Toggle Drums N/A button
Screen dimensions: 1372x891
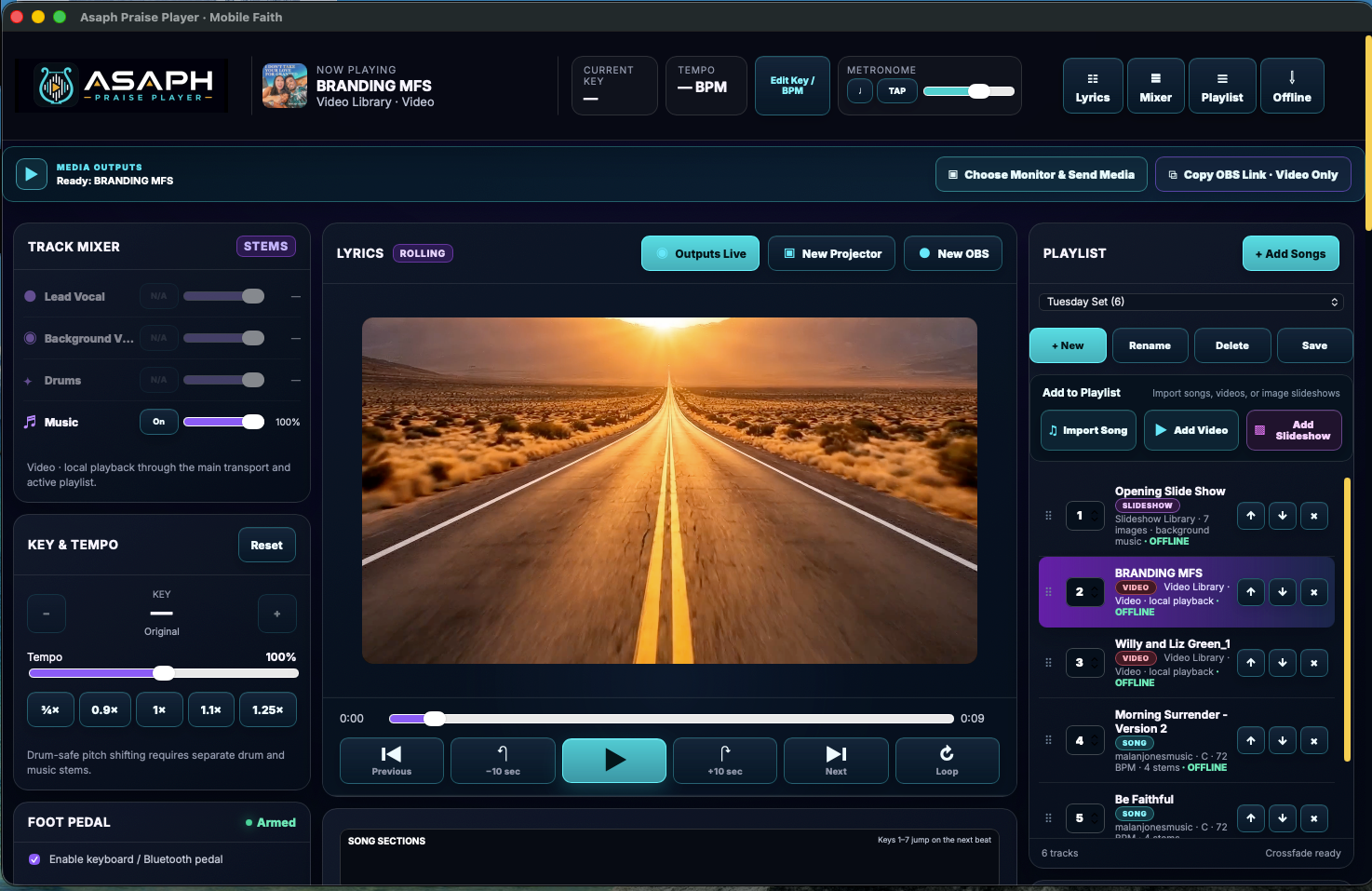159,380
